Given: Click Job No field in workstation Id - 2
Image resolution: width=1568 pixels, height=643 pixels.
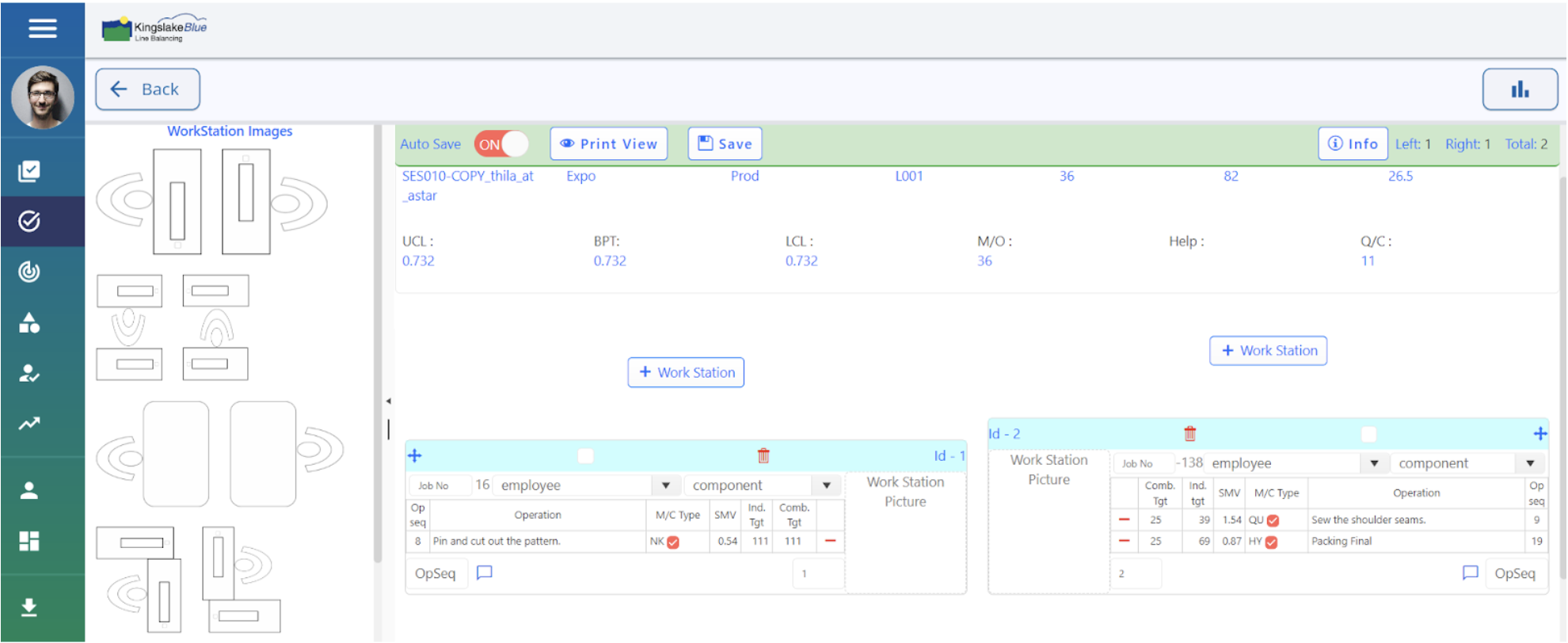Looking at the screenshot, I should tap(1144, 463).
